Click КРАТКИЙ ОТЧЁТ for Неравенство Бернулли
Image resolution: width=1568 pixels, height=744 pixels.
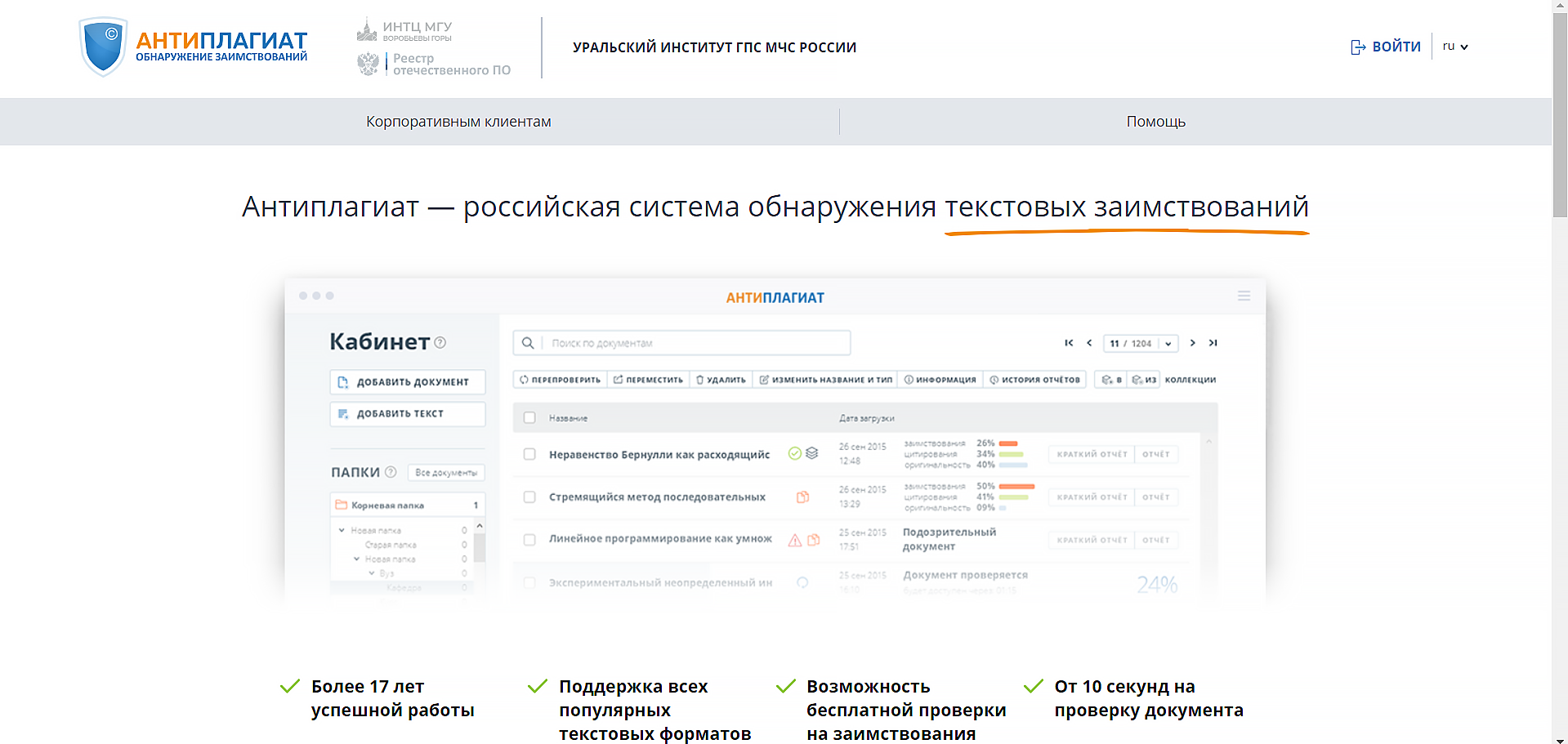(1092, 454)
